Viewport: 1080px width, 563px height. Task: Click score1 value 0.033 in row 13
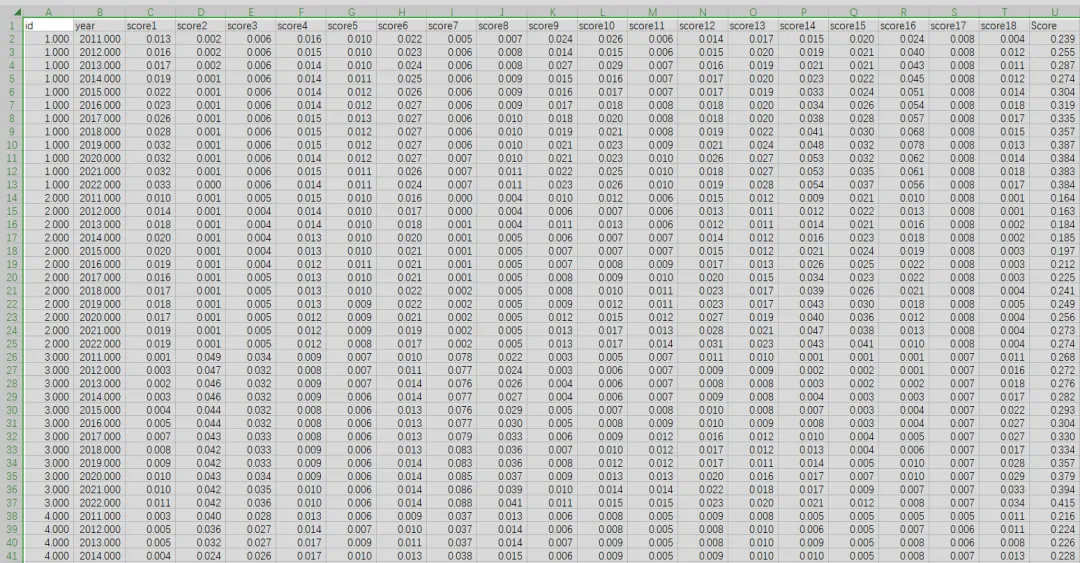(x=149, y=185)
